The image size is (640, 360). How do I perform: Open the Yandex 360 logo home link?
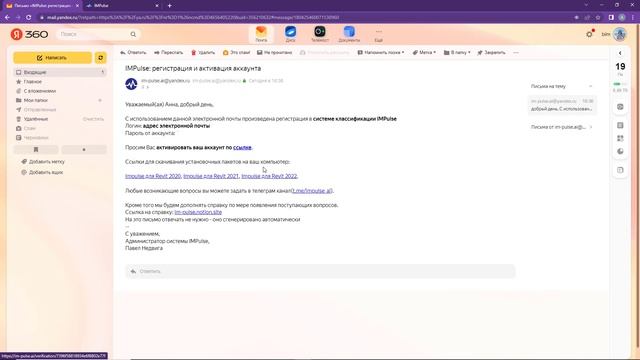click(29, 34)
